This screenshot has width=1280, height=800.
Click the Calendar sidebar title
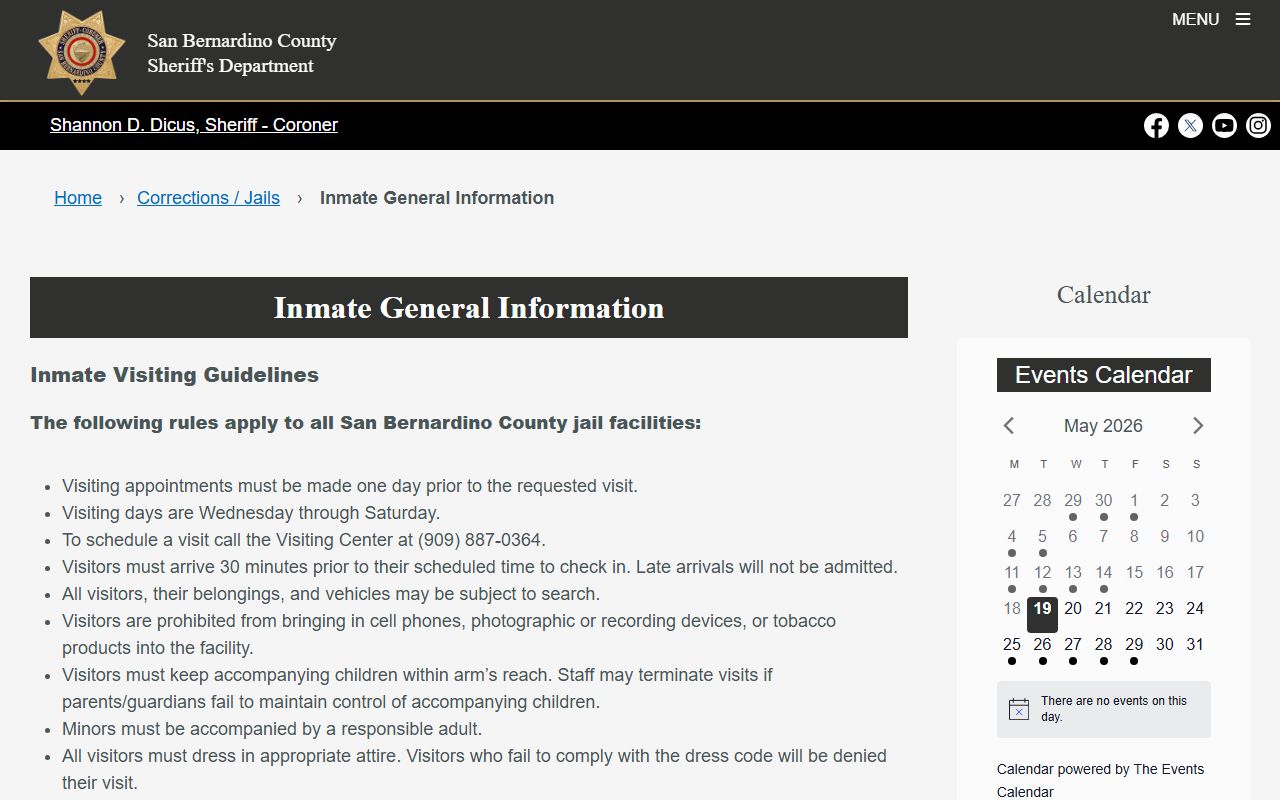[x=1104, y=295]
